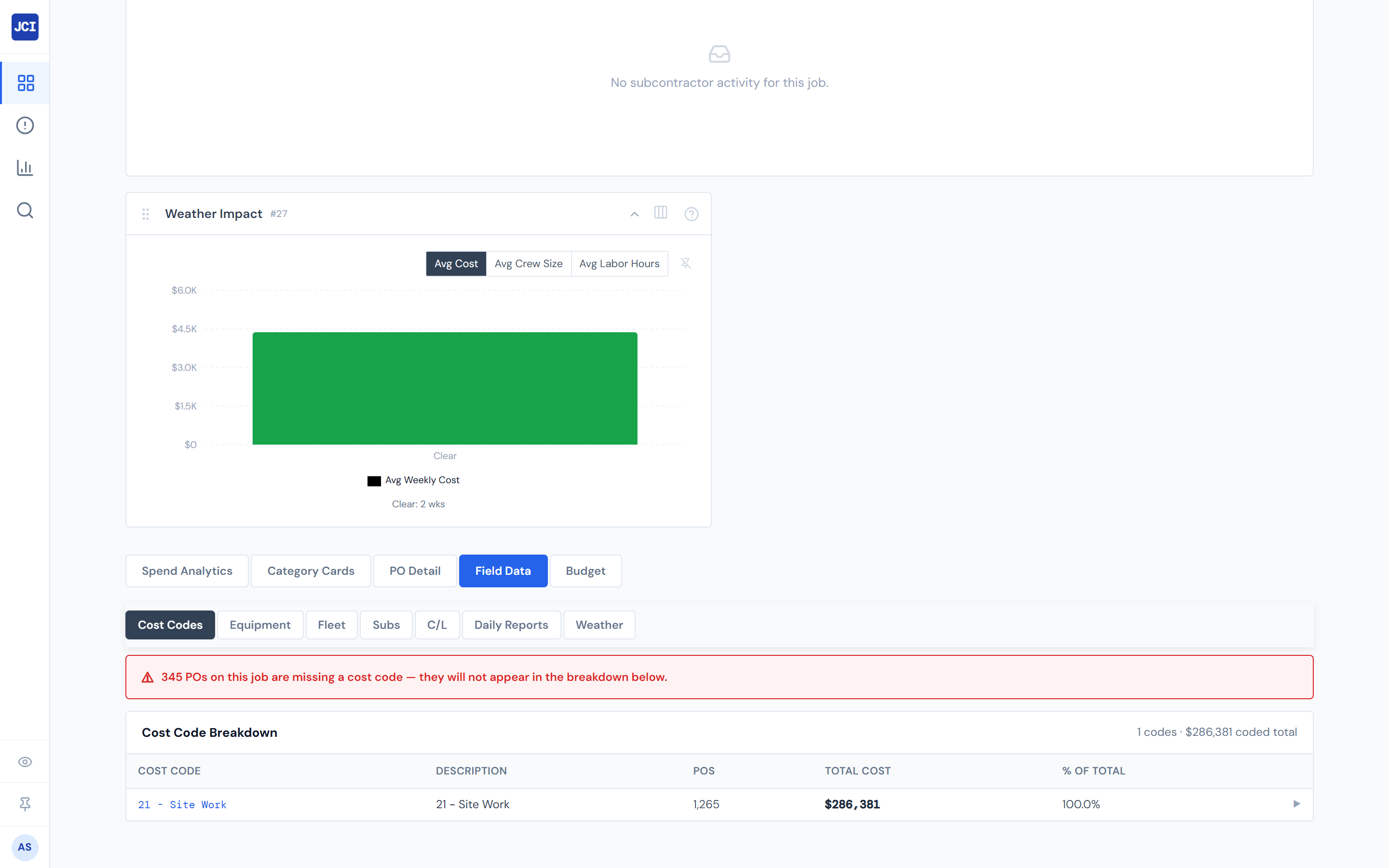Screen dimensions: 1389x868
Task: Click the Avg Weekly Cost legend swatch
Action: 374,480
